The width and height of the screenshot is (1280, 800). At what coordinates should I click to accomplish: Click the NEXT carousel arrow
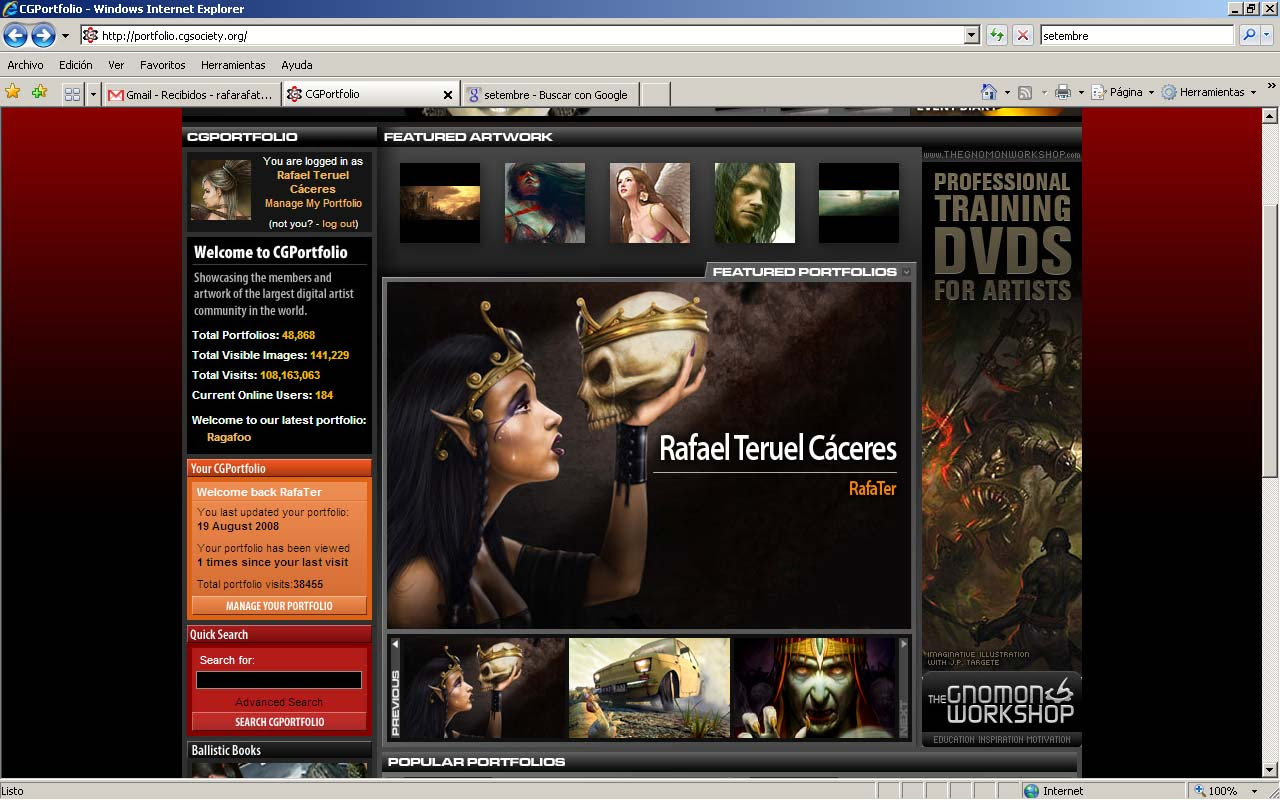click(x=904, y=688)
